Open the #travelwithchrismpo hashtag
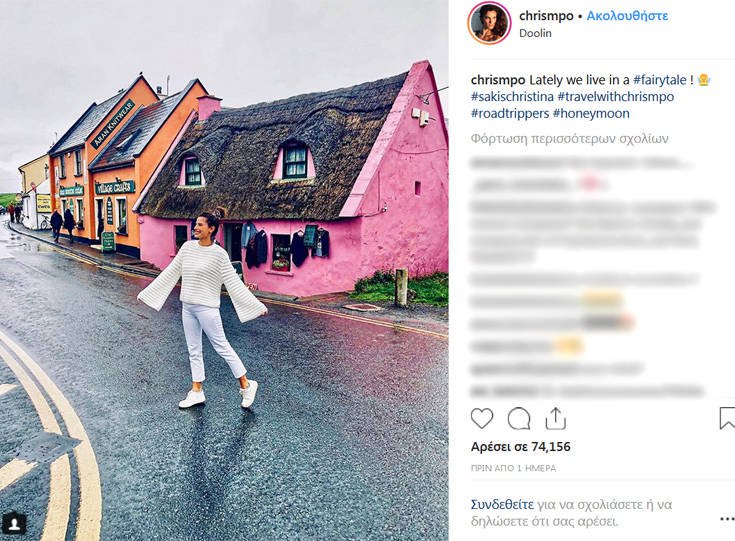The height and width of the screenshot is (541, 735). pyautogui.click(x=616, y=97)
